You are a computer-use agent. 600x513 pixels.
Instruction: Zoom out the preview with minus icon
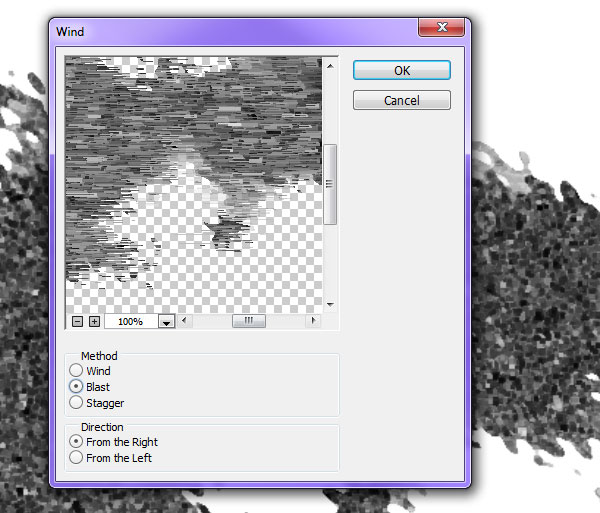tap(77, 321)
